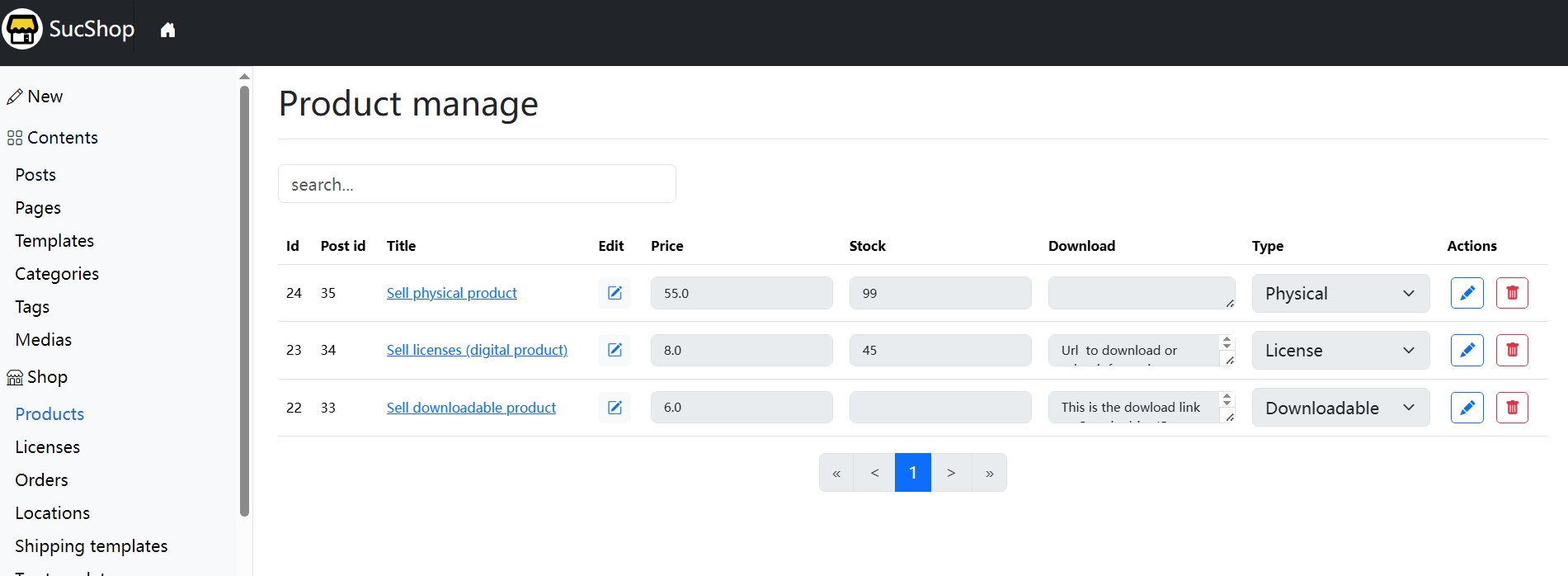Delete the Sell licenses product row
The width and height of the screenshot is (1568, 576).
[x=1512, y=350]
